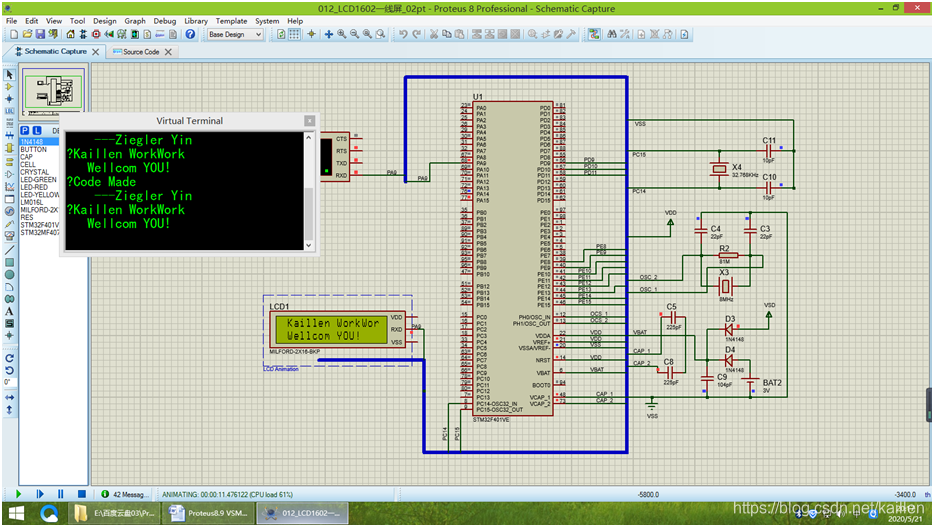
Task: Choose the 2D Graphics Circle tool
Action: pos(9,275)
